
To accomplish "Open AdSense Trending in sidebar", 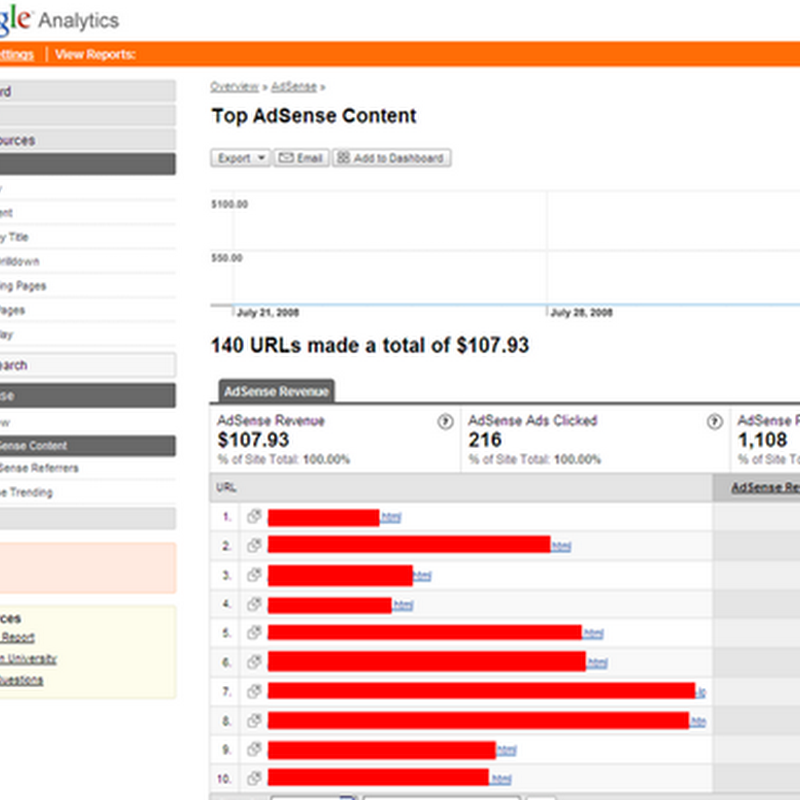I will pyautogui.click(x=27, y=492).
